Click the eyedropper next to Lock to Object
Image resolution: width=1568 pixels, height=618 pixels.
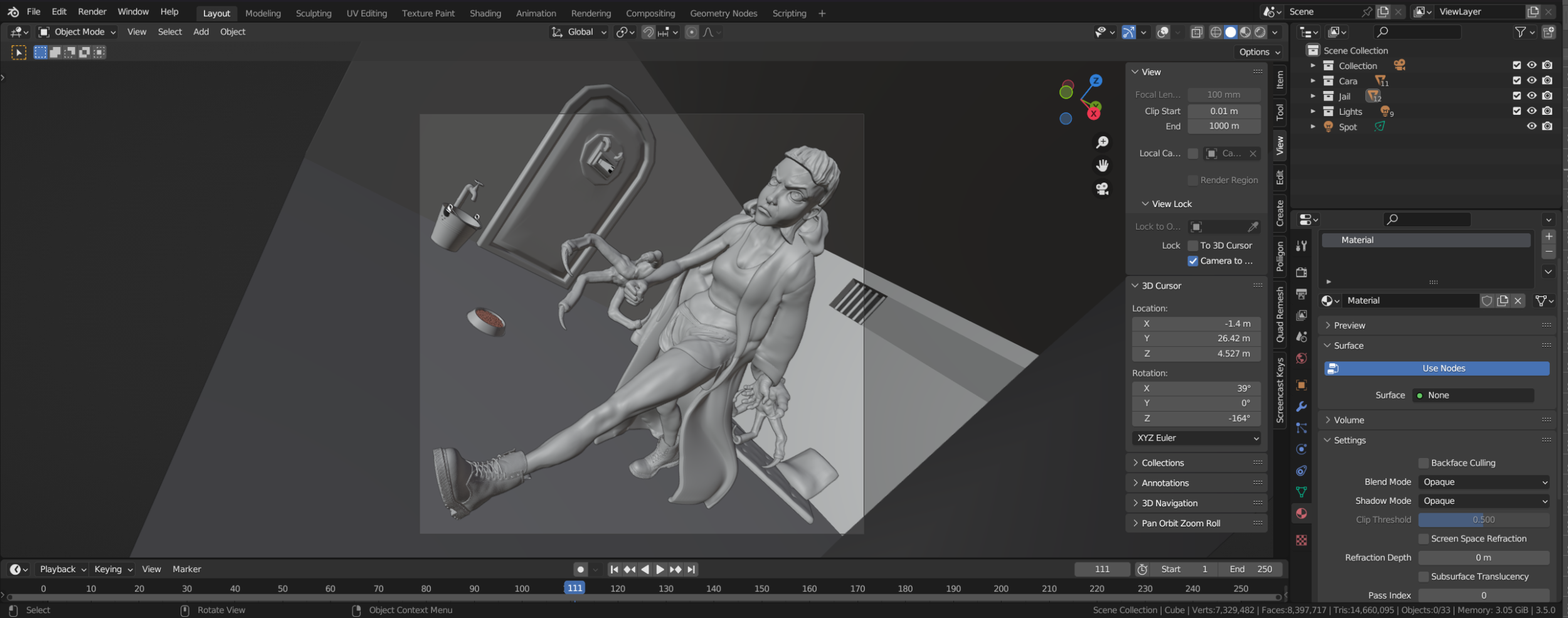click(1253, 226)
